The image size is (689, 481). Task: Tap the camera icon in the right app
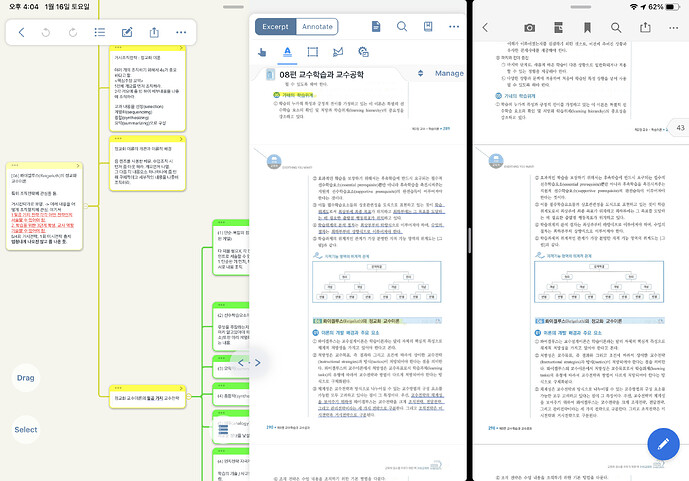coord(529,28)
